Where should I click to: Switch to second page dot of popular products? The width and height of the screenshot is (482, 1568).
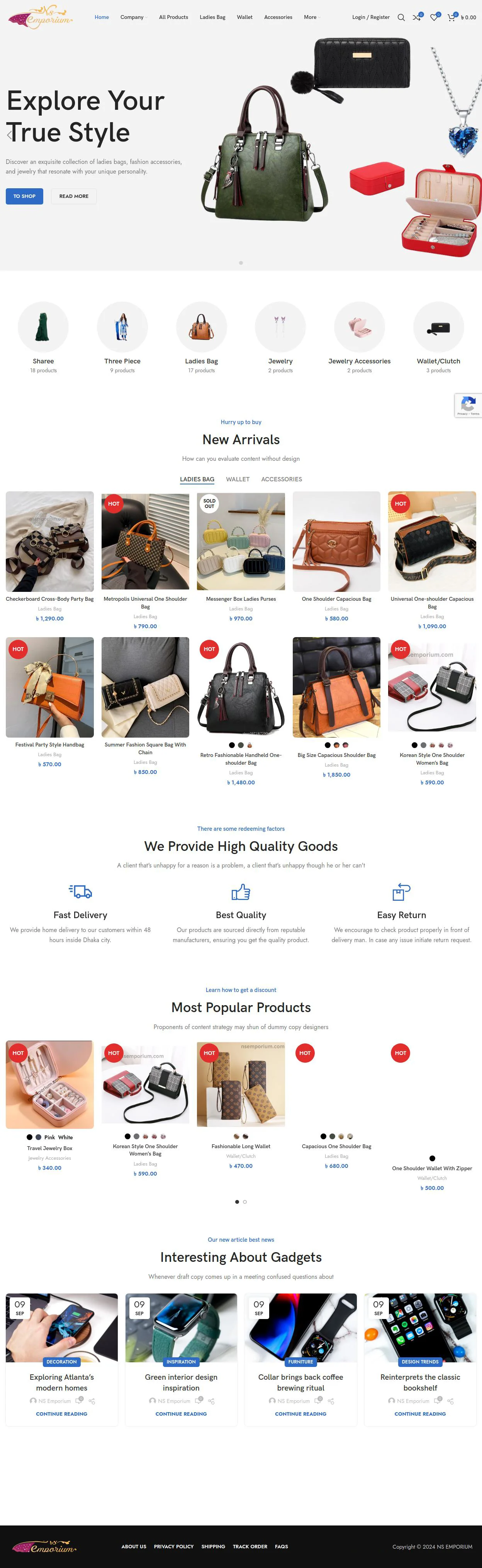tap(245, 1202)
